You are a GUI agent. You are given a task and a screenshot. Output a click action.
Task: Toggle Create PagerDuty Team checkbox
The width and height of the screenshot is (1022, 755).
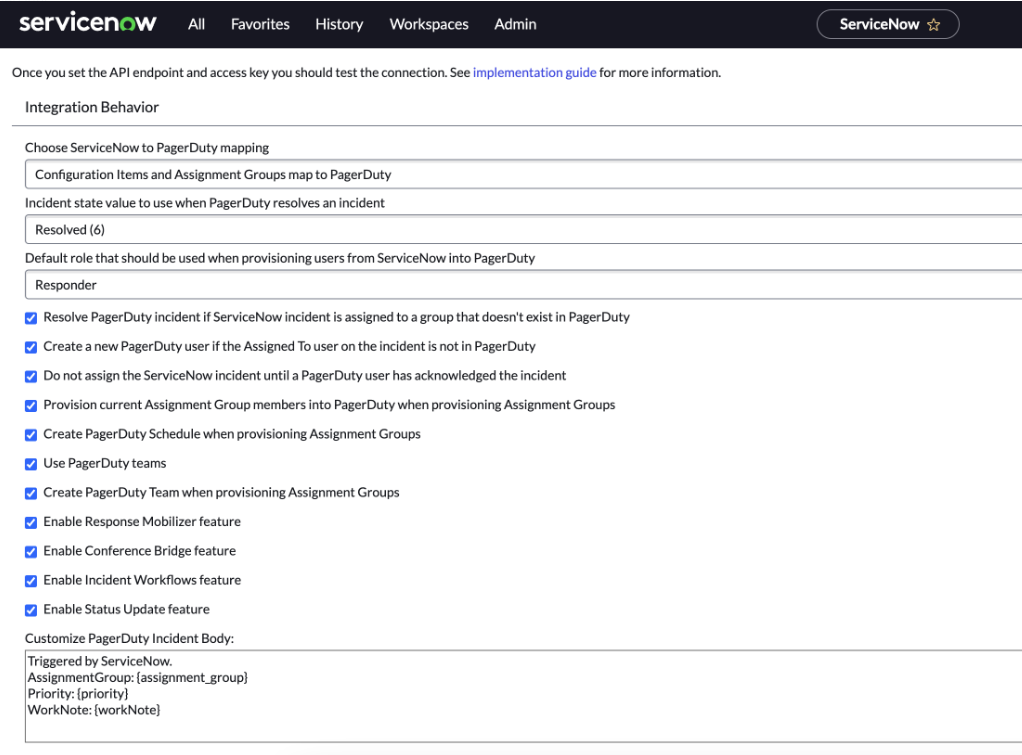tap(30, 492)
